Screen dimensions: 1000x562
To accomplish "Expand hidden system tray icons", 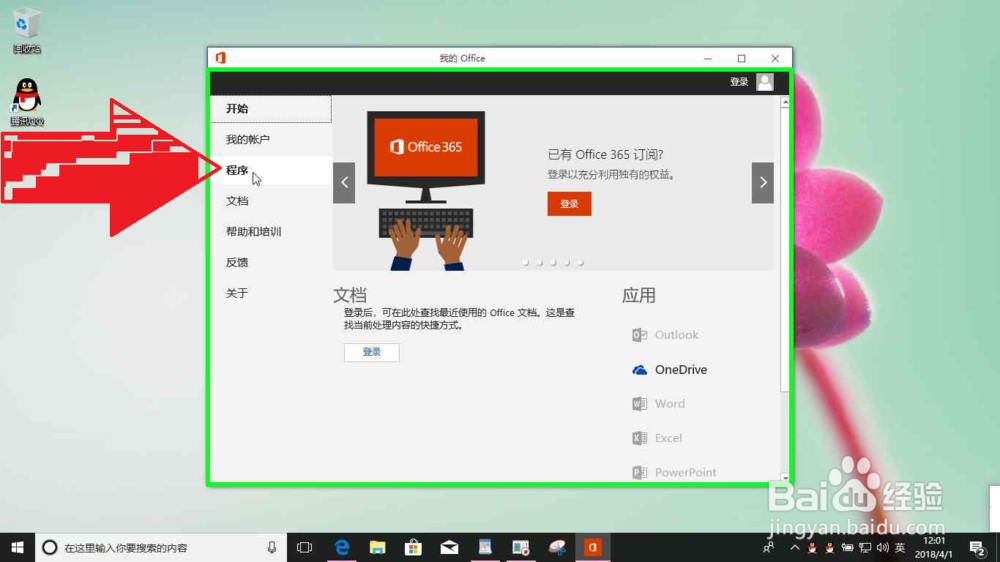I will tap(795, 547).
